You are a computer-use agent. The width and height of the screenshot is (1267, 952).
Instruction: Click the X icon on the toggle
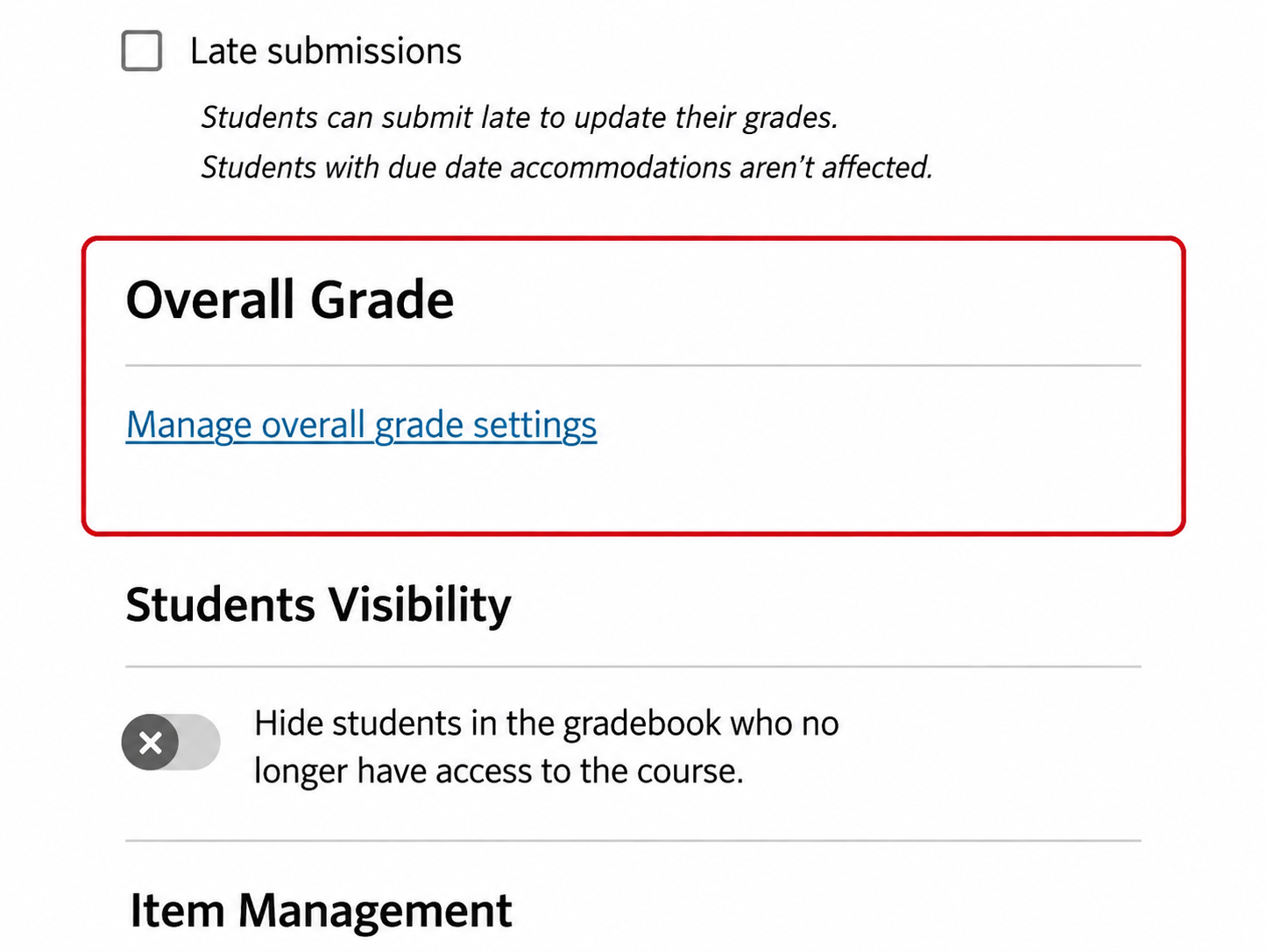151,743
